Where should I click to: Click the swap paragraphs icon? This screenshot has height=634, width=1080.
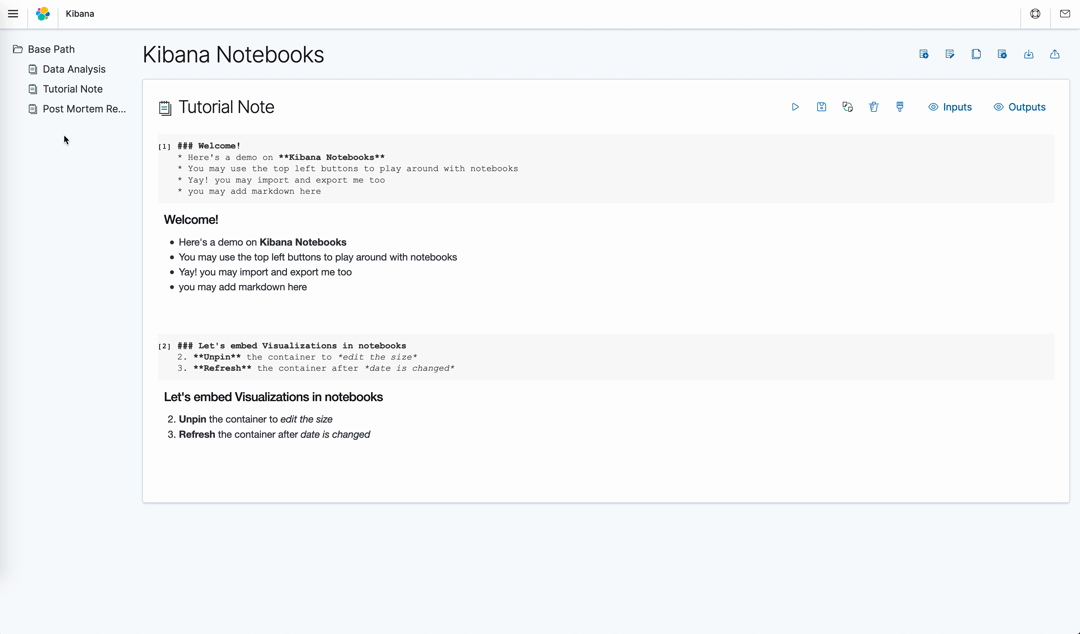tap(847, 107)
